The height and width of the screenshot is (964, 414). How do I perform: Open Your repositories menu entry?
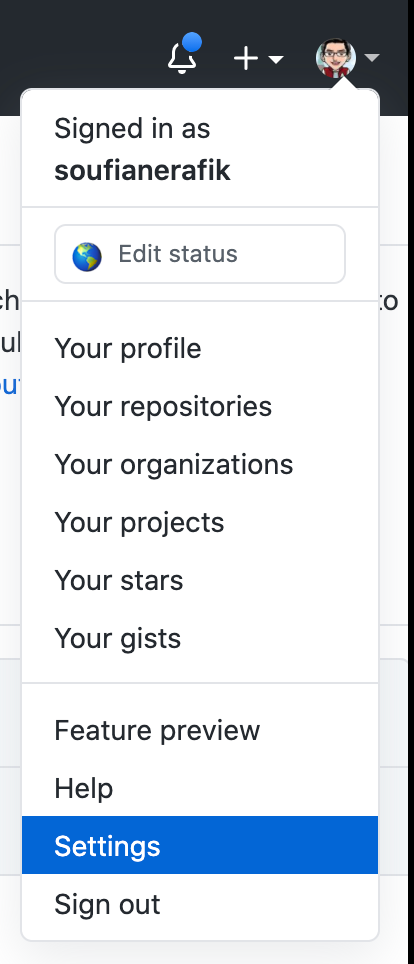pyautogui.click(x=200, y=406)
